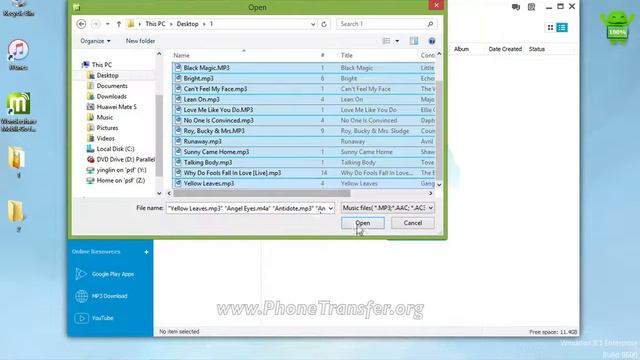Open the recent locations dropdown arrow
The image size is (640, 360).
point(107,24)
